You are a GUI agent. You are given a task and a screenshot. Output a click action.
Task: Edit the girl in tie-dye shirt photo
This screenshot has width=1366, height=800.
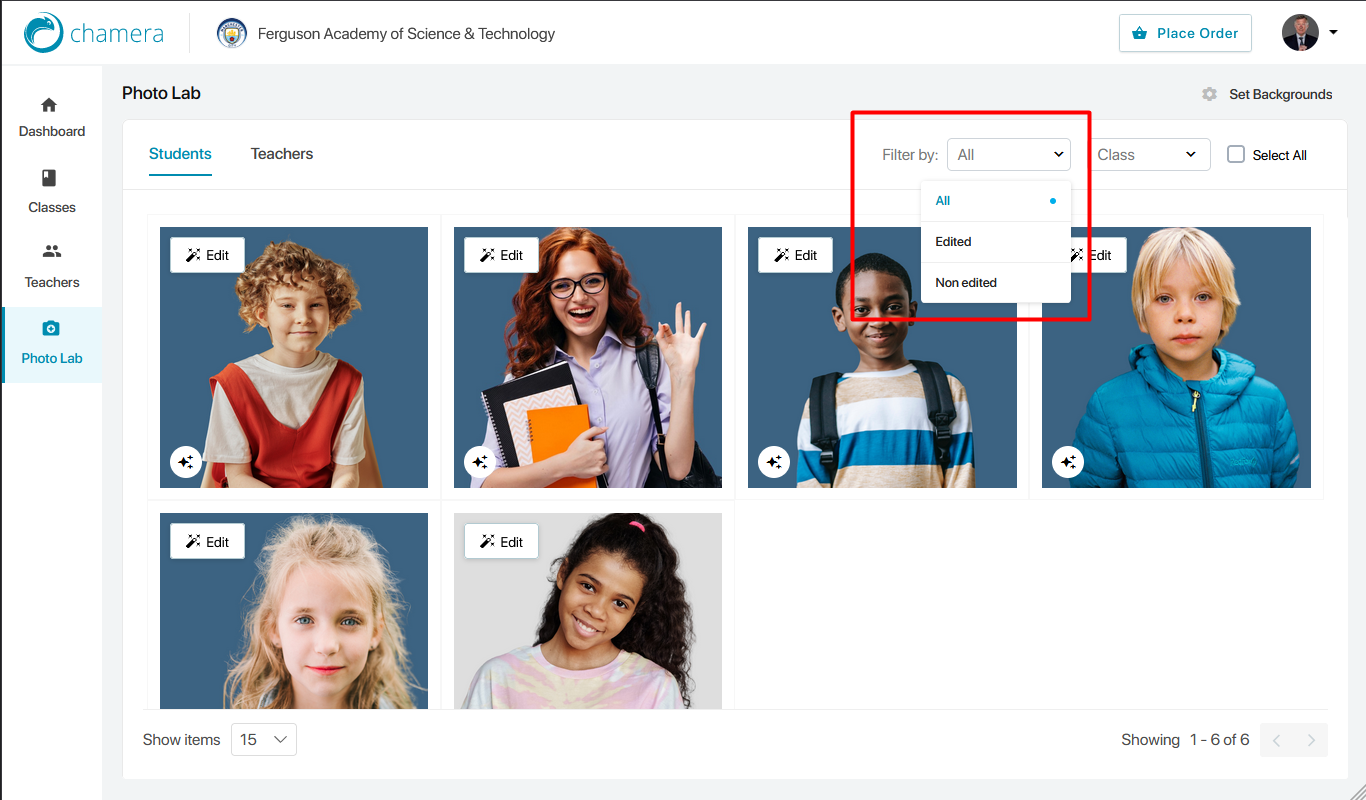[x=501, y=542]
